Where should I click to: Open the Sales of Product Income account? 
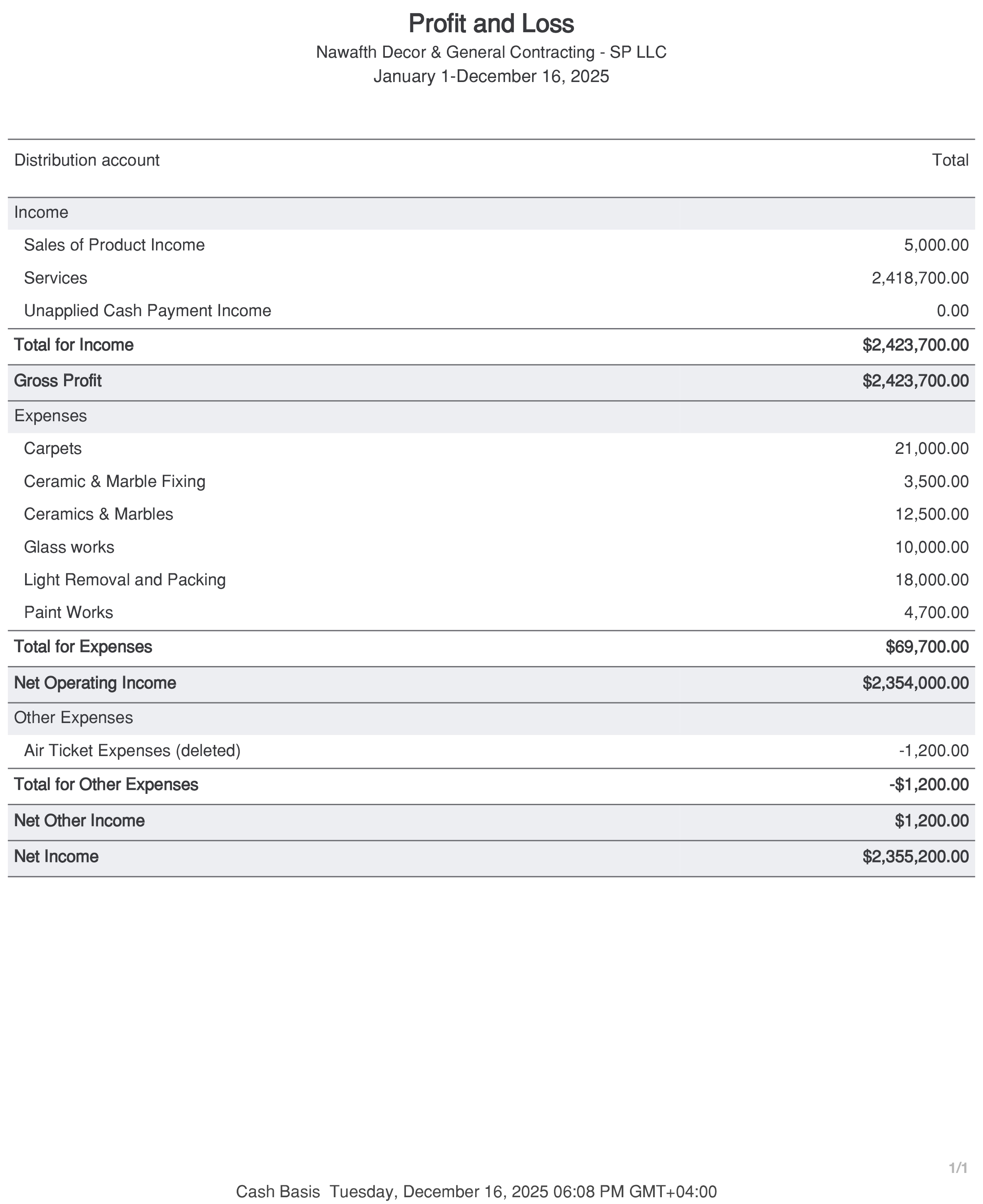coord(114,245)
